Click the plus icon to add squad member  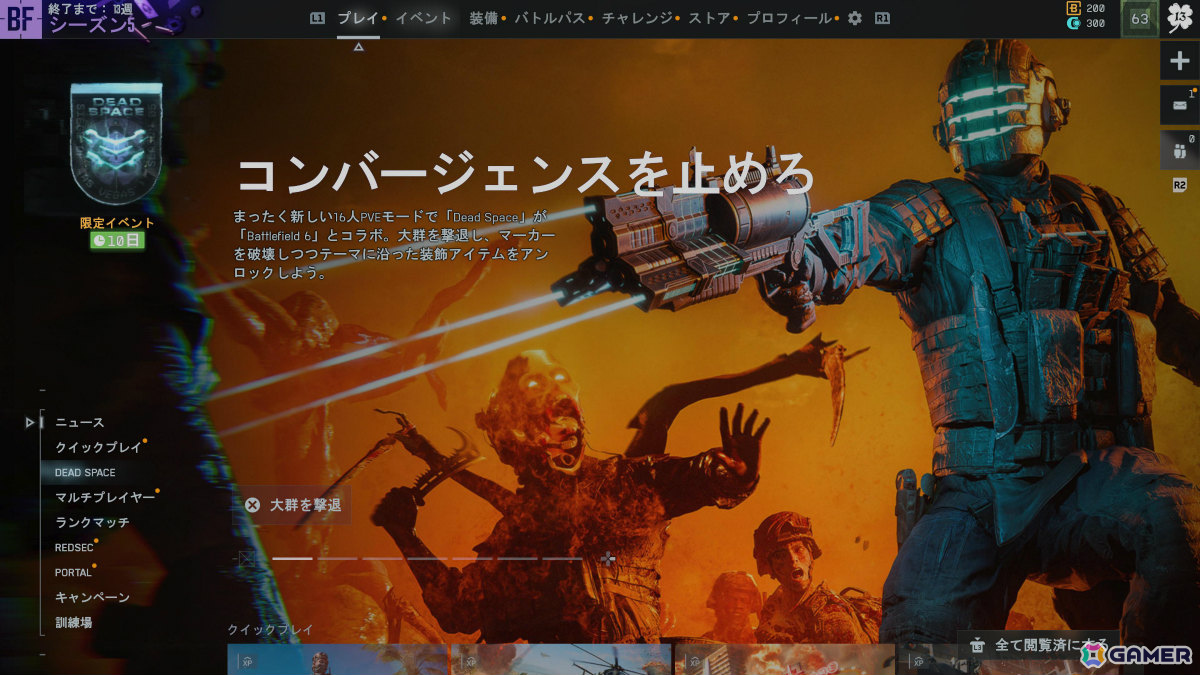[x=1179, y=61]
